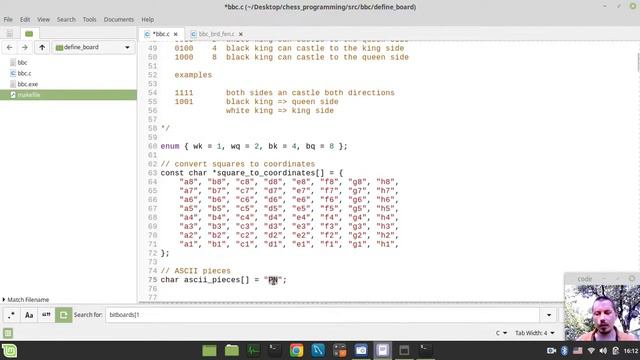Open the Search menu
Image resolution: width=640 pixels, height=360 pixels.
pyautogui.click(x=66, y=20)
